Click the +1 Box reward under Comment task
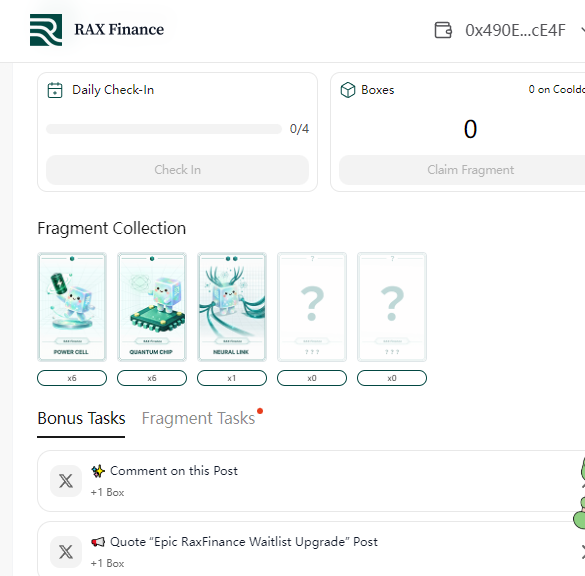 pyautogui.click(x=107, y=492)
